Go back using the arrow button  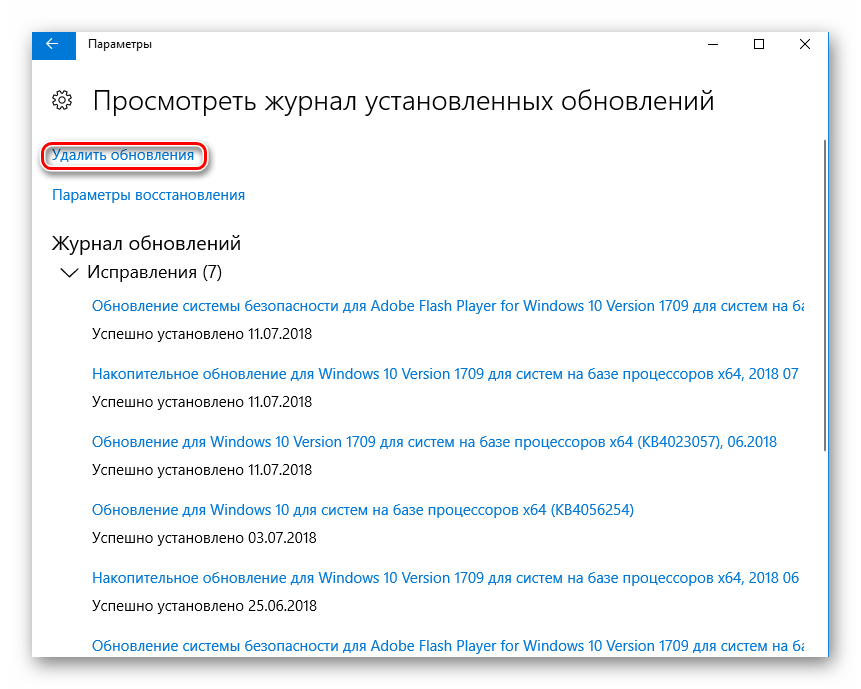click(52, 44)
